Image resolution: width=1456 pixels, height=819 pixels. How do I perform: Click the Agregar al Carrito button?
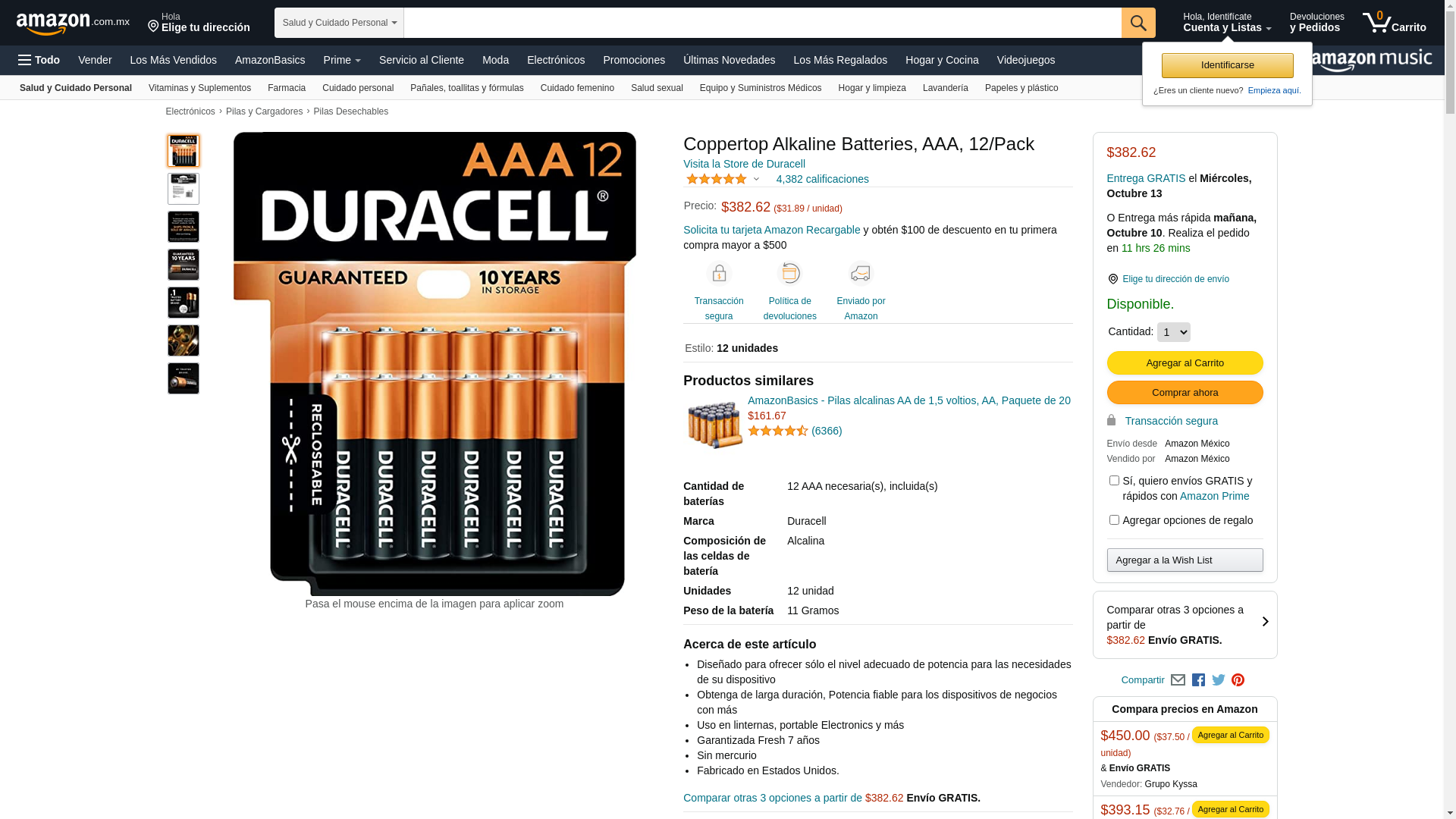click(x=1185, y=363)
